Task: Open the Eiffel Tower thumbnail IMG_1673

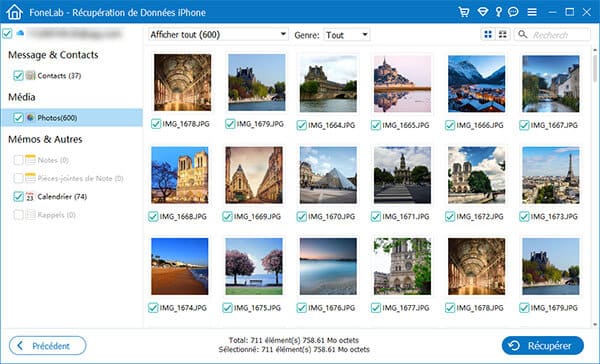Action: tap(551, 175)
